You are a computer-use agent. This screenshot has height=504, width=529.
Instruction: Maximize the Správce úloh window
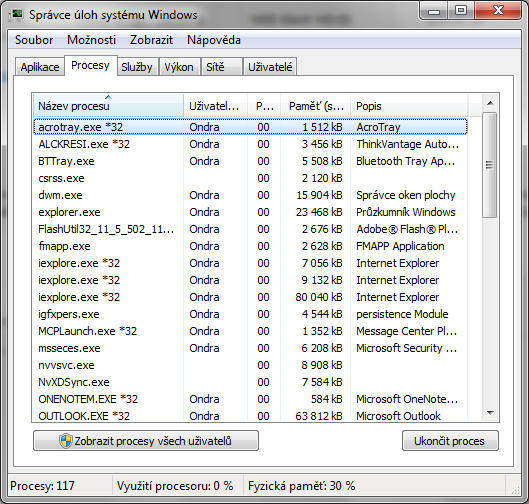461,11
